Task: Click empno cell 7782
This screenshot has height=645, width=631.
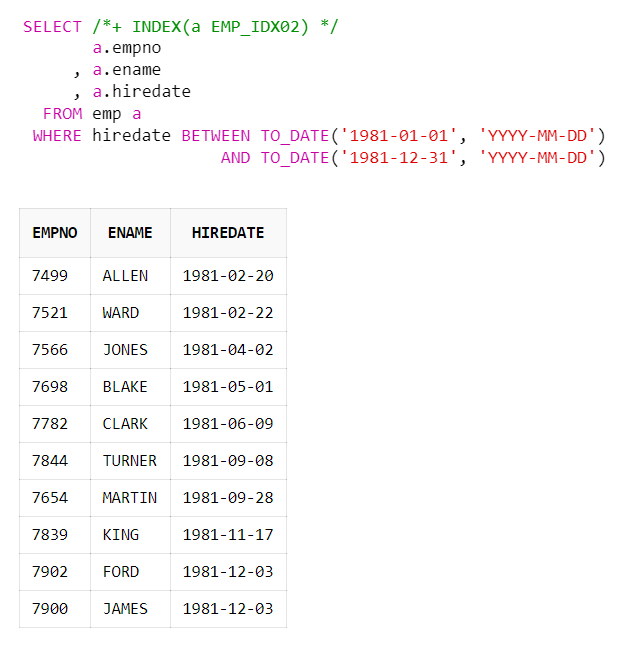Action: (x=55, y=424)
